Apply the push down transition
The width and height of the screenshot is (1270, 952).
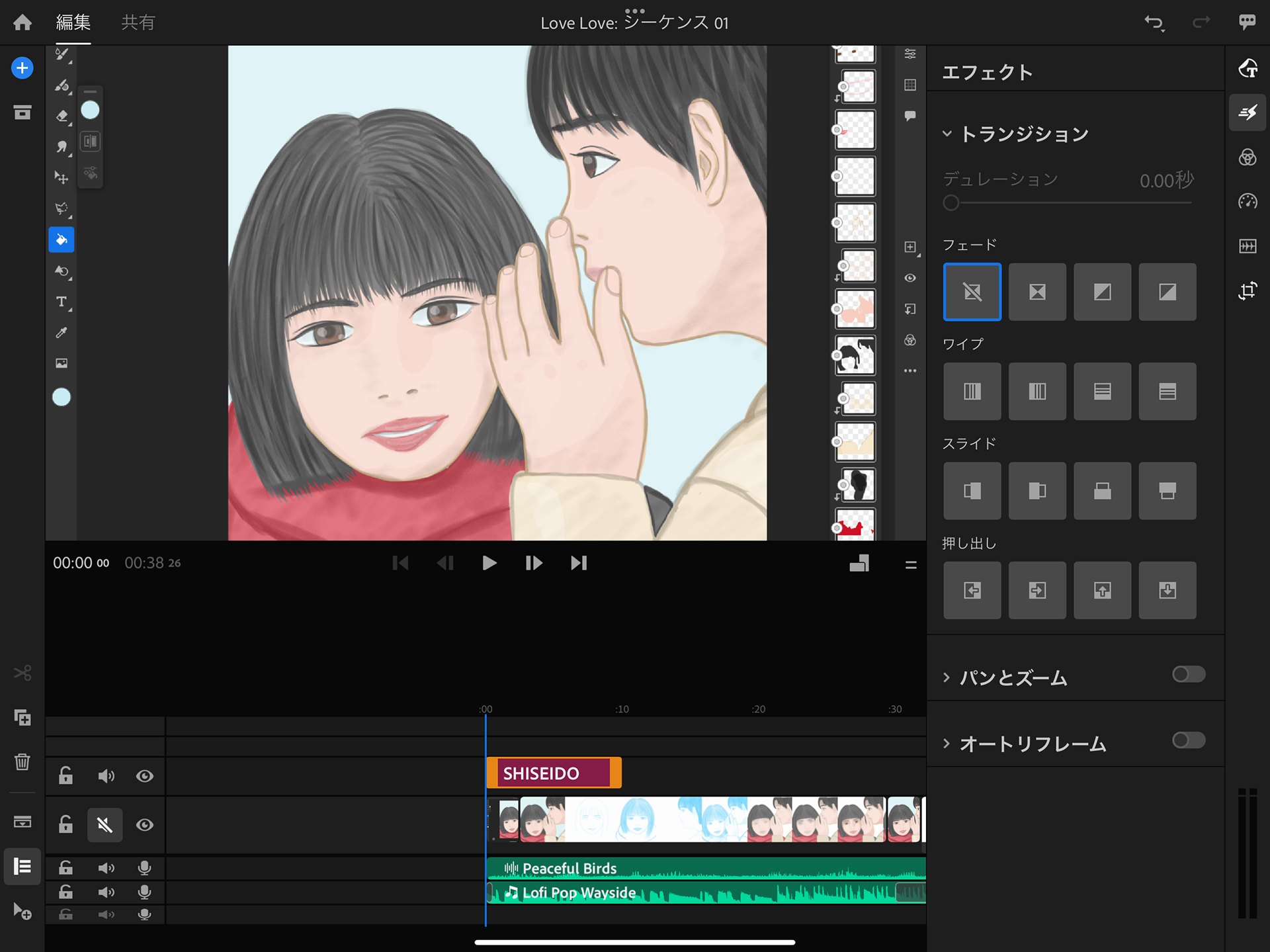1167,590
